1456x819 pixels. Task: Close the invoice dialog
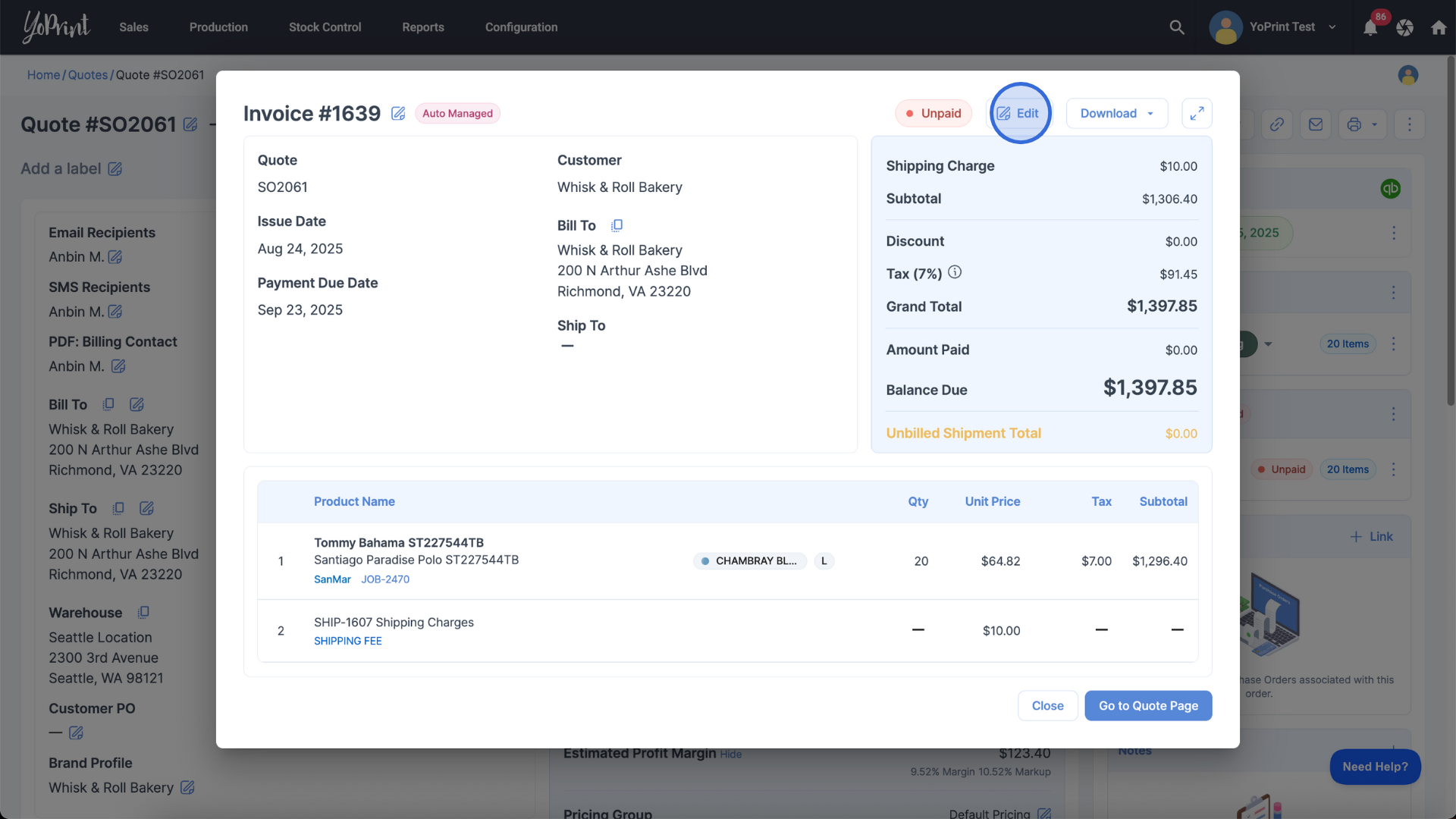[1047, 706]
